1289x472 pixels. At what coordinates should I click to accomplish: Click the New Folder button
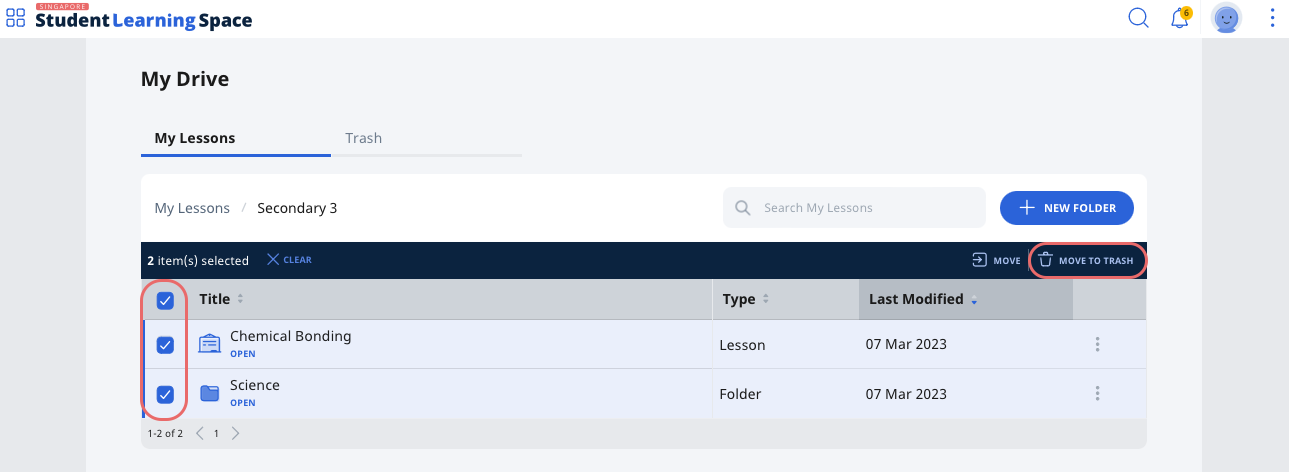point(1066,208)
